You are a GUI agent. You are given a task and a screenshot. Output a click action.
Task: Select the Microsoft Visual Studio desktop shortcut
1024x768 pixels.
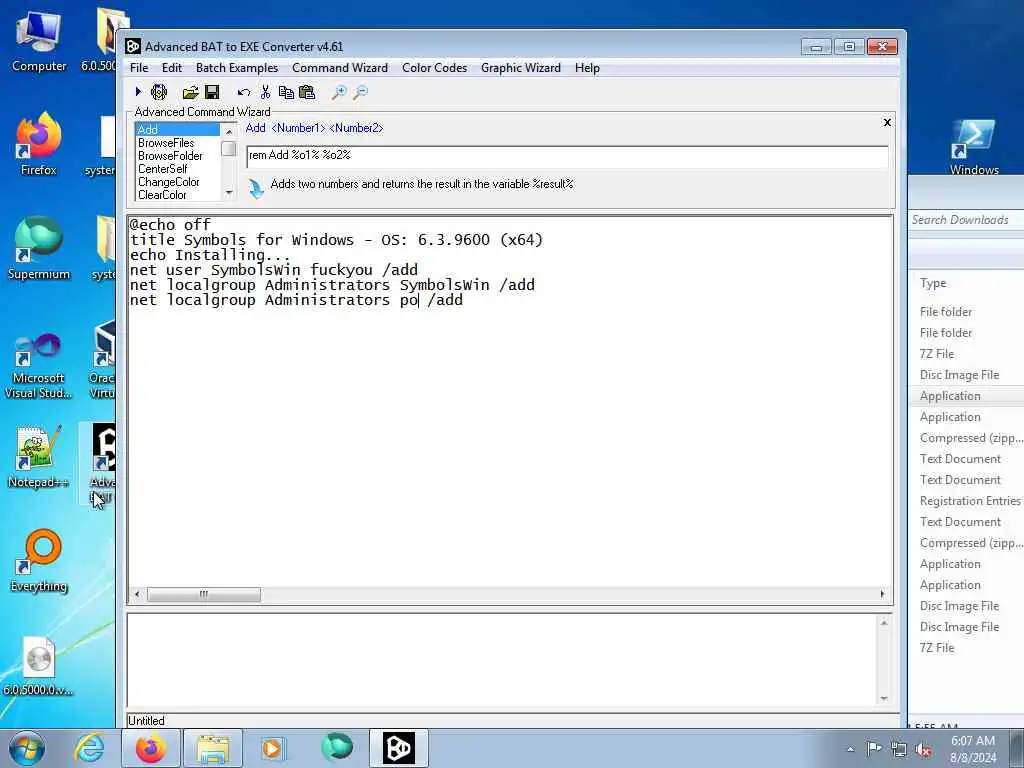pyautogui.click(x=39, y=366)
